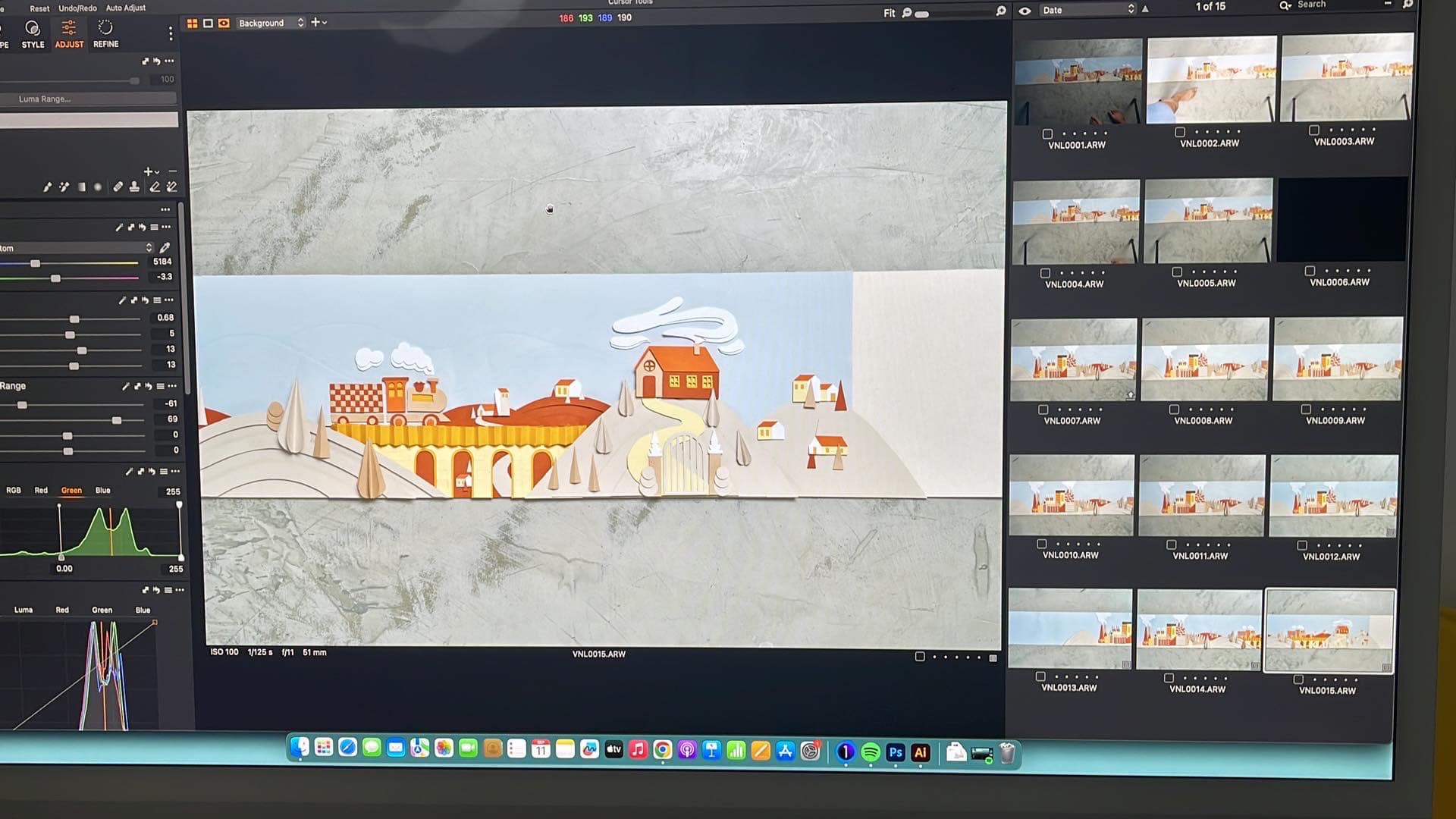Select the Green levels channel tab
The height and width of the screenshot is (819, 1456).
71,491
